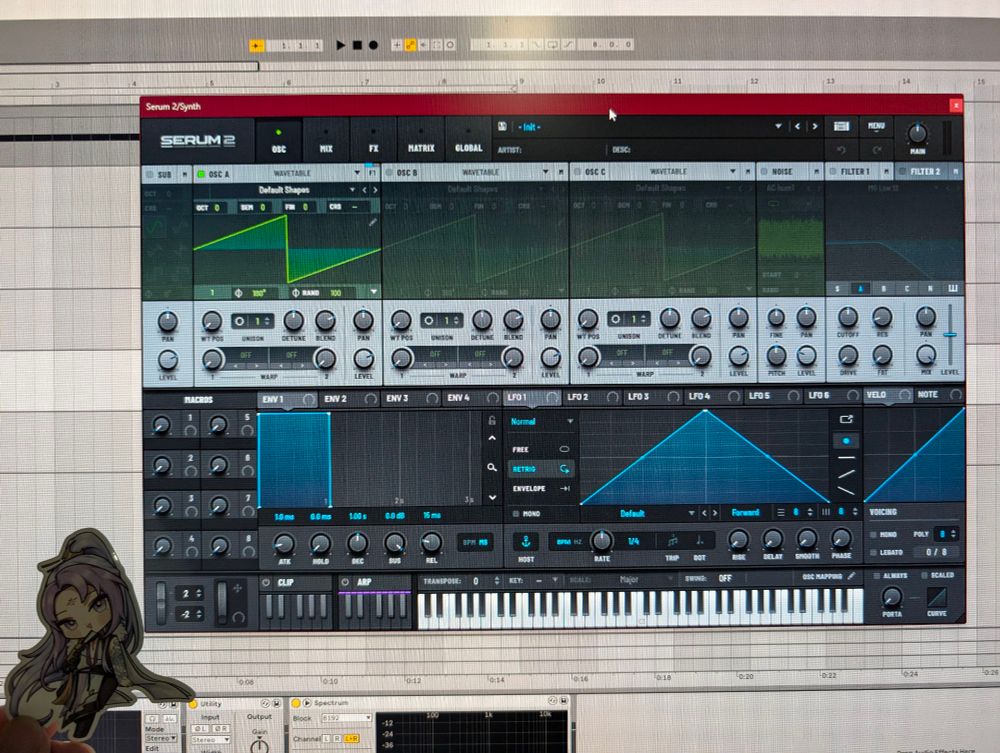1000x753 pixels.
Task: Open the Init preset dropdown arrow
Action: 778,126
